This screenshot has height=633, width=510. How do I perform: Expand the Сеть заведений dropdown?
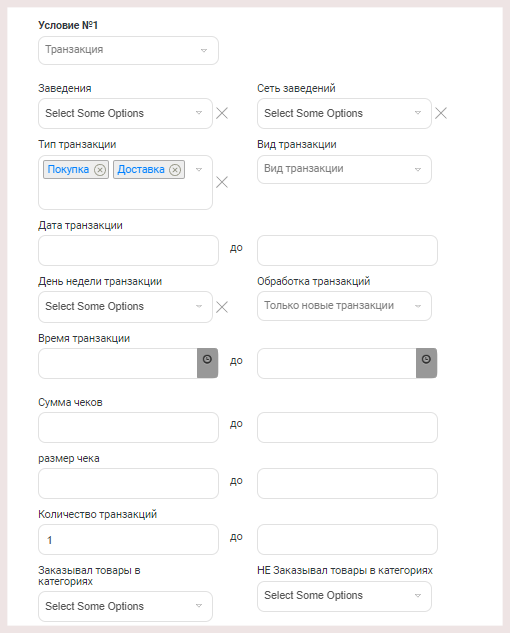point(344,113)
